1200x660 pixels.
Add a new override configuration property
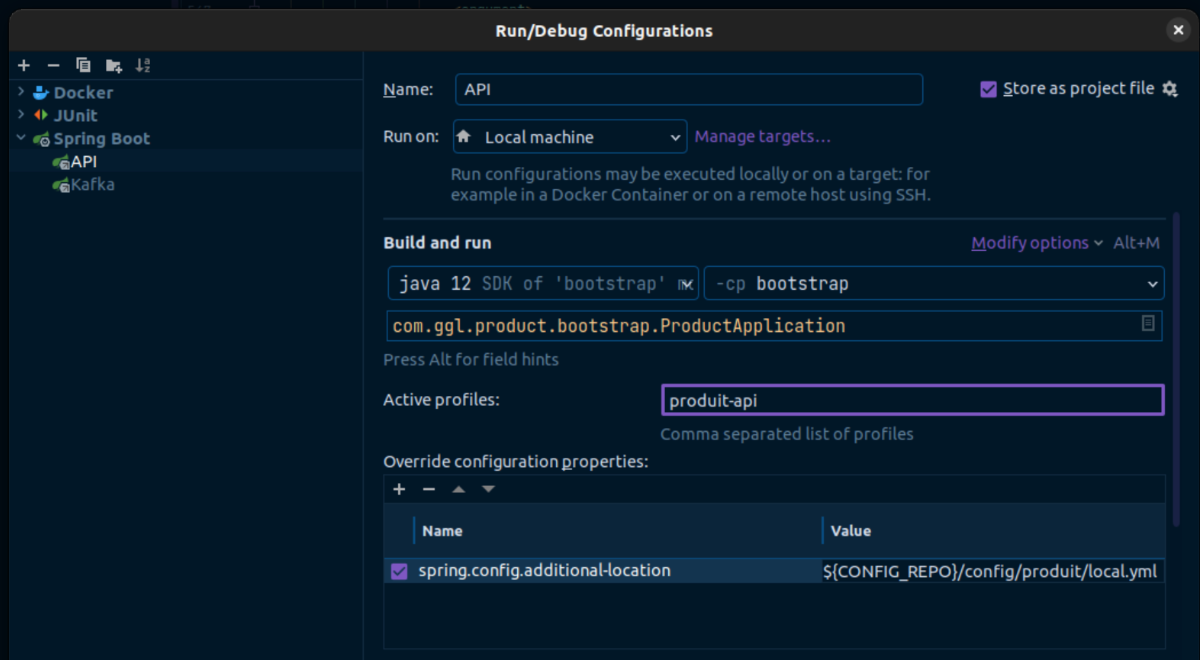[x=399, y=489]
